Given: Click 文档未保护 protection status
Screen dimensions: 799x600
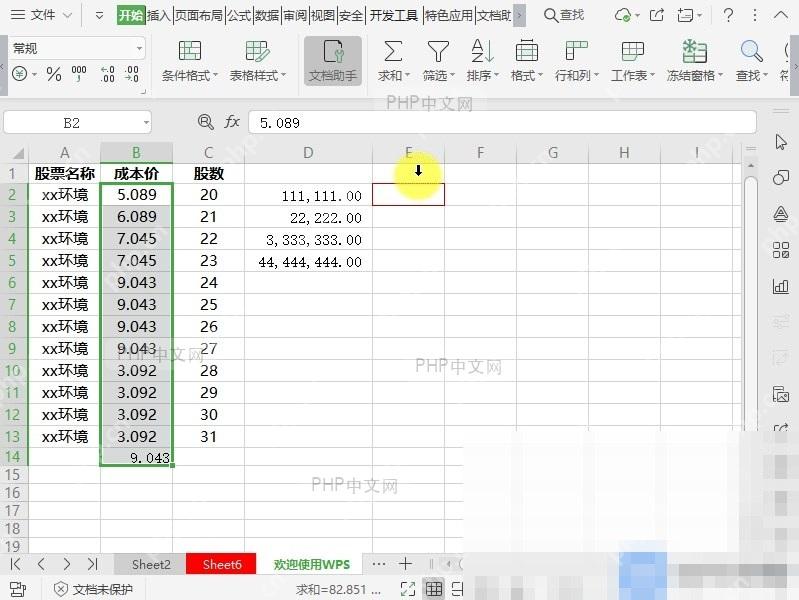Looking at the screenshot, I should coord(93,589).
